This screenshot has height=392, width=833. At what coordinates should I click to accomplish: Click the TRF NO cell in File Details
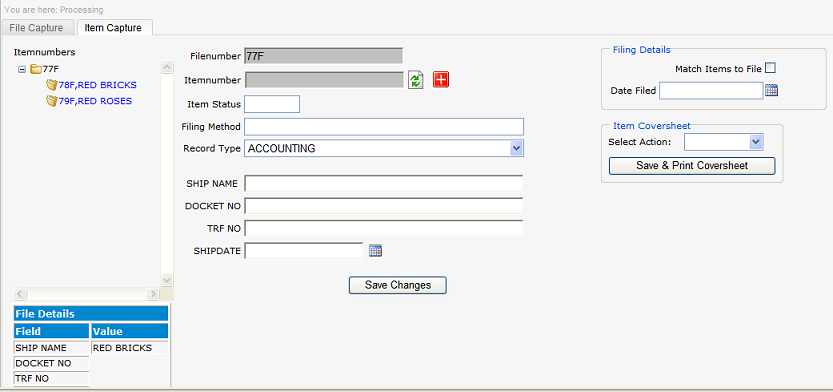coord(52,379)
